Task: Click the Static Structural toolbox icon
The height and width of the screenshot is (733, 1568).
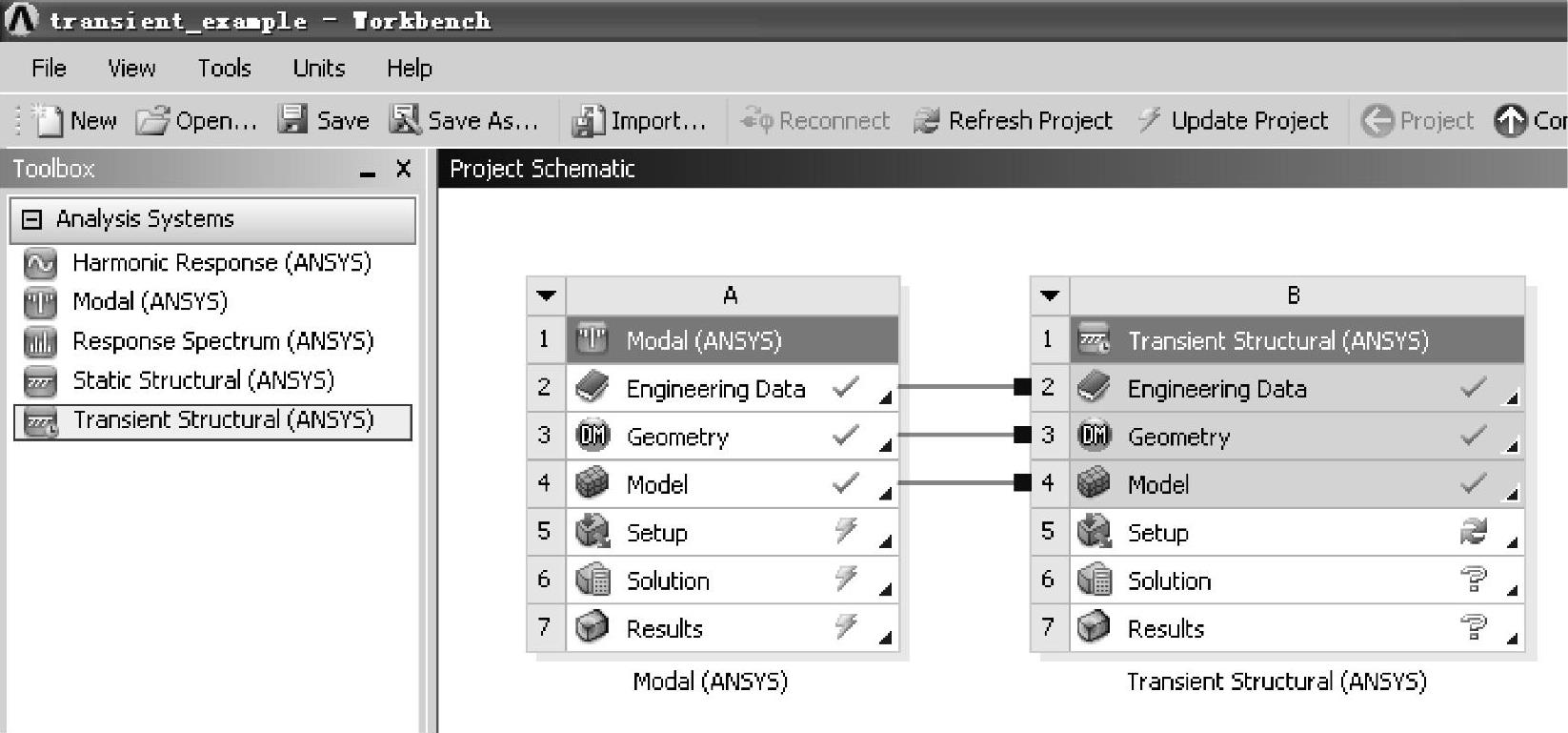Action: 40,380
